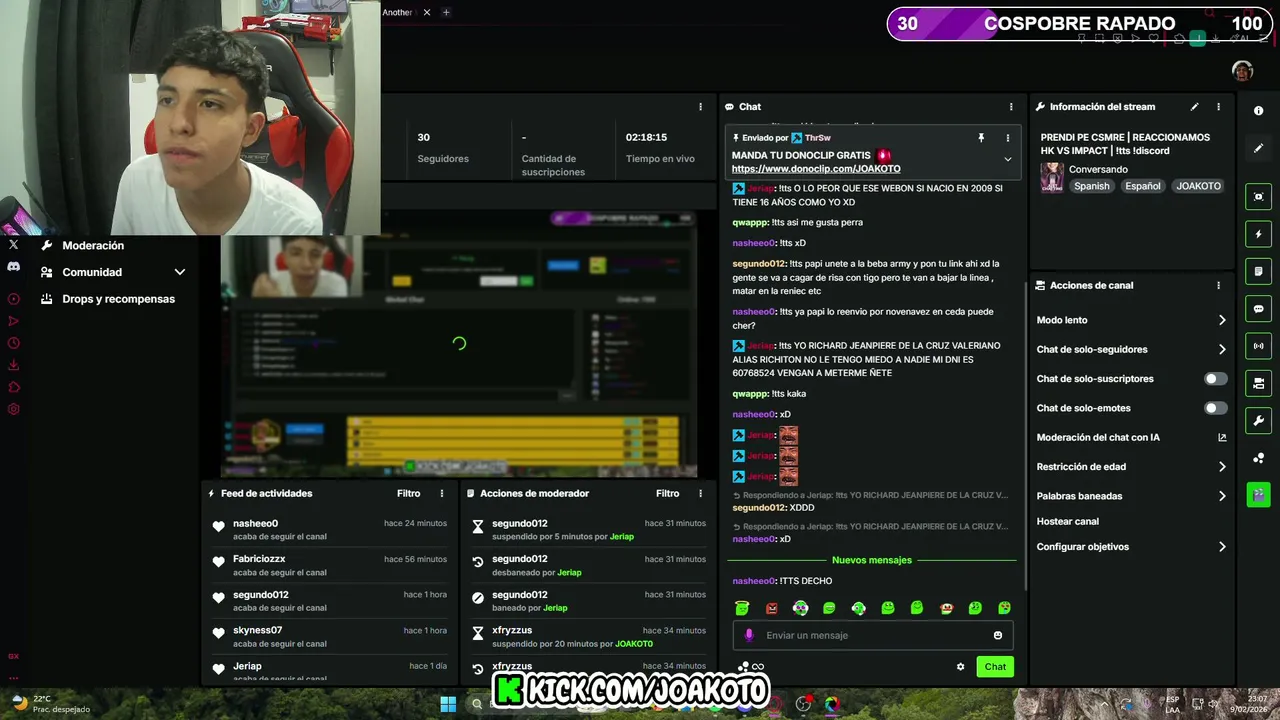
Task: Click the green clip icon in right toolbar
Action: [x=1258, y=495]
